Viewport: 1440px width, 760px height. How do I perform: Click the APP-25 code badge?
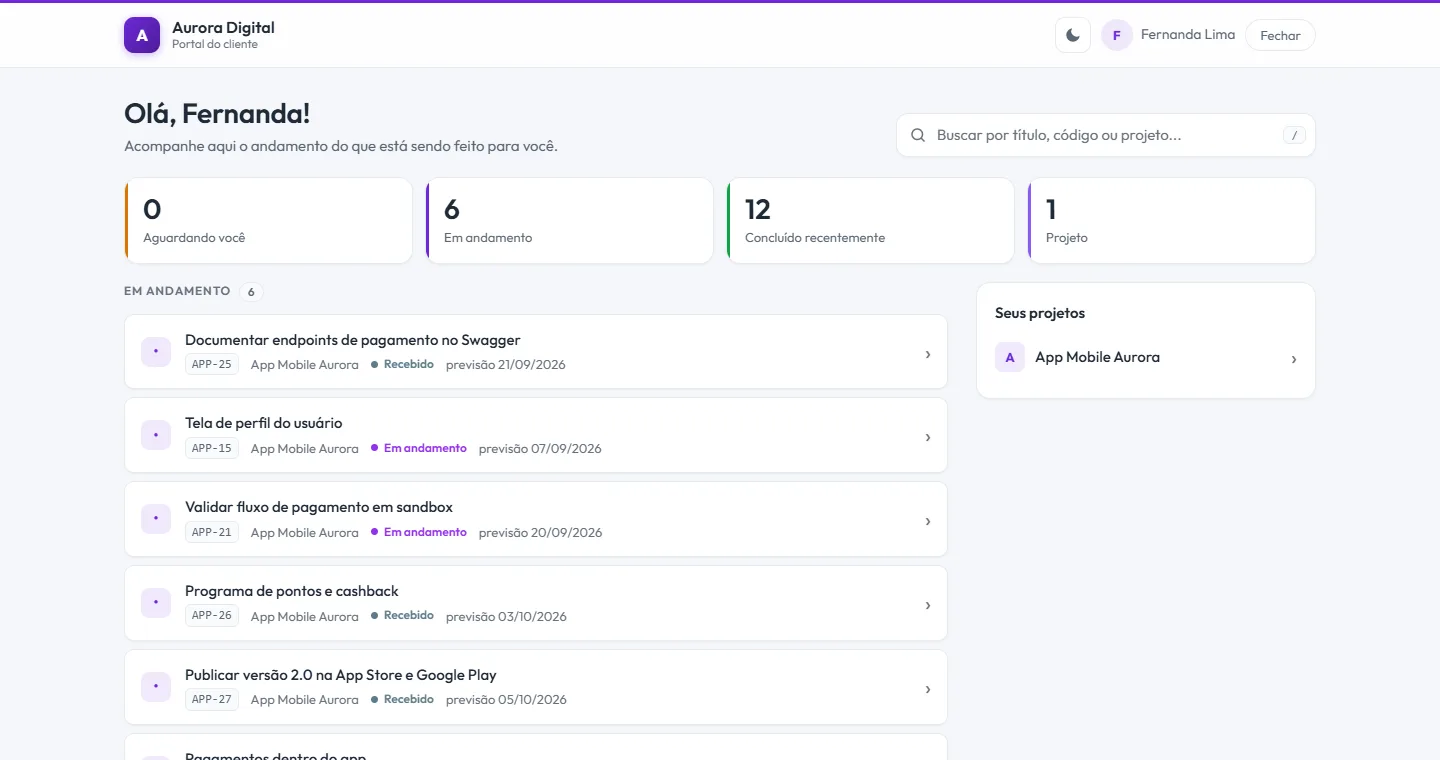(212, 364)
